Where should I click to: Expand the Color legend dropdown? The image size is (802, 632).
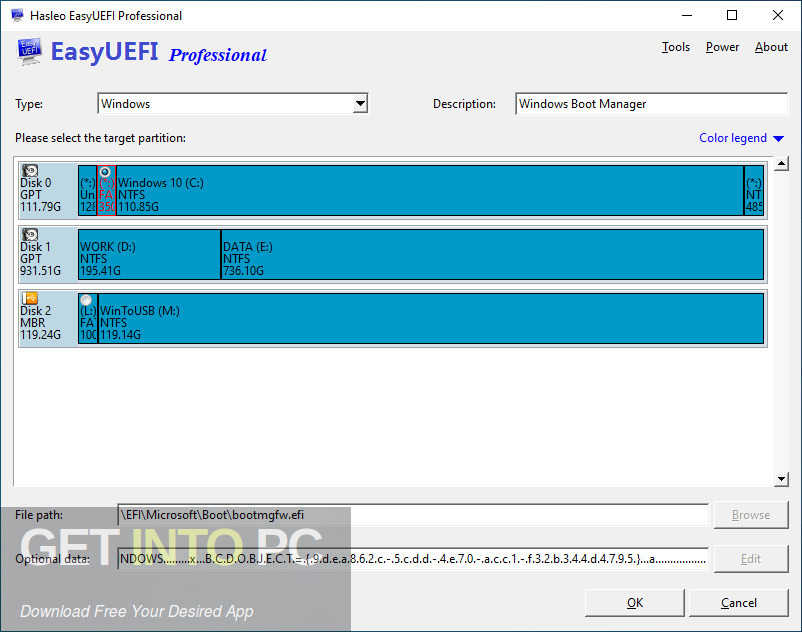tap(741, 138)
